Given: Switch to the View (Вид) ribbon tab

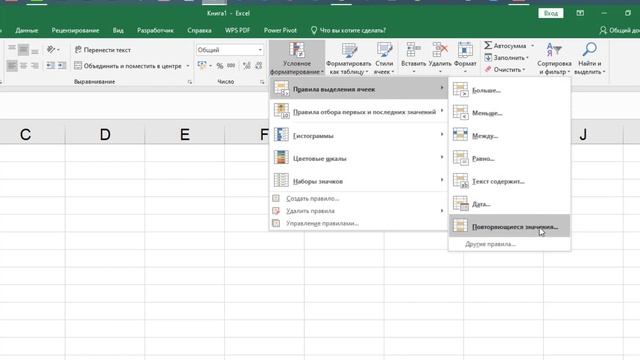Looking at the screenshot, I should [118, 30].
